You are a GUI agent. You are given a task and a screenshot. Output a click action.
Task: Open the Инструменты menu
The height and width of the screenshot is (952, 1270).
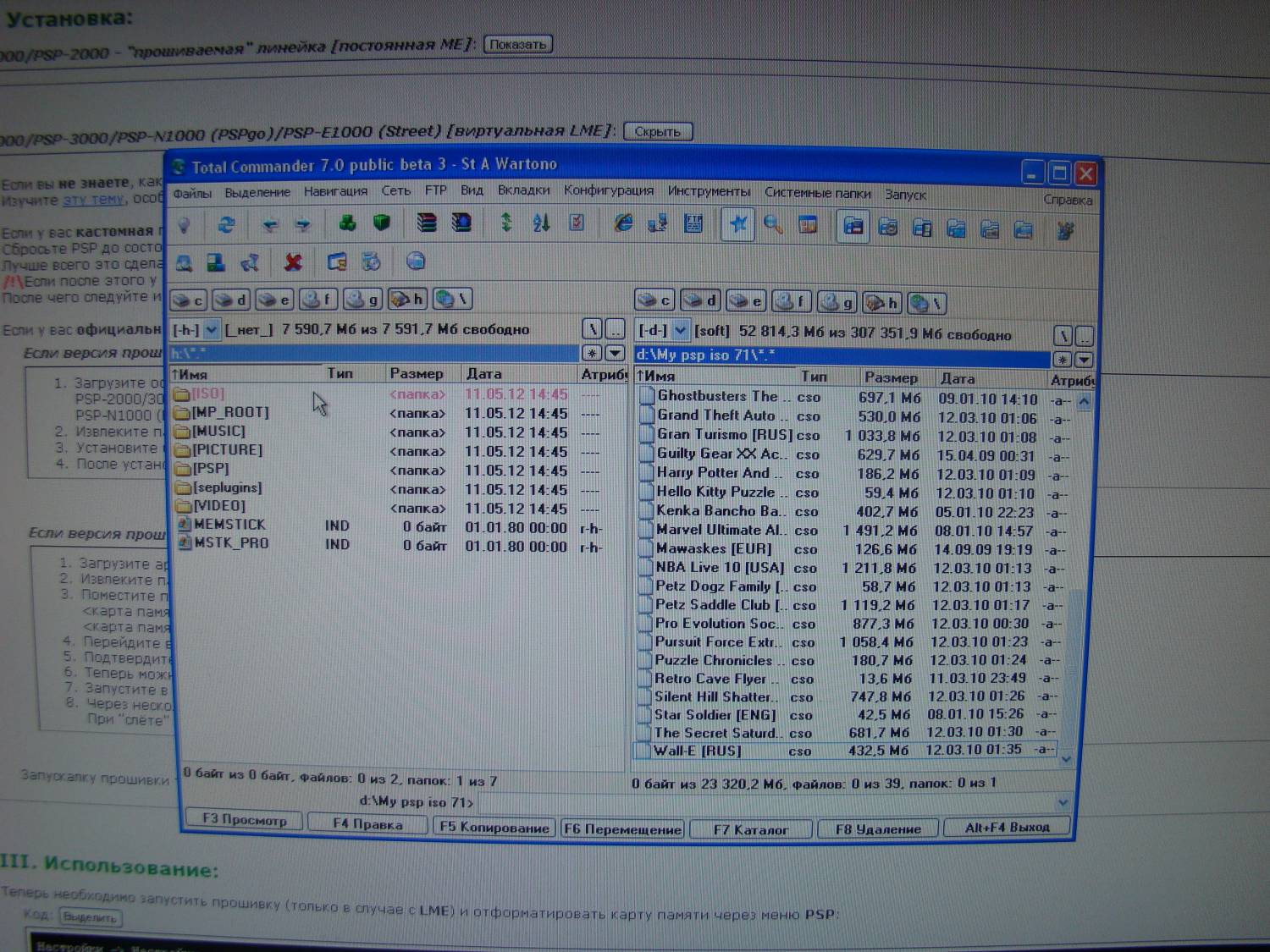708,192
